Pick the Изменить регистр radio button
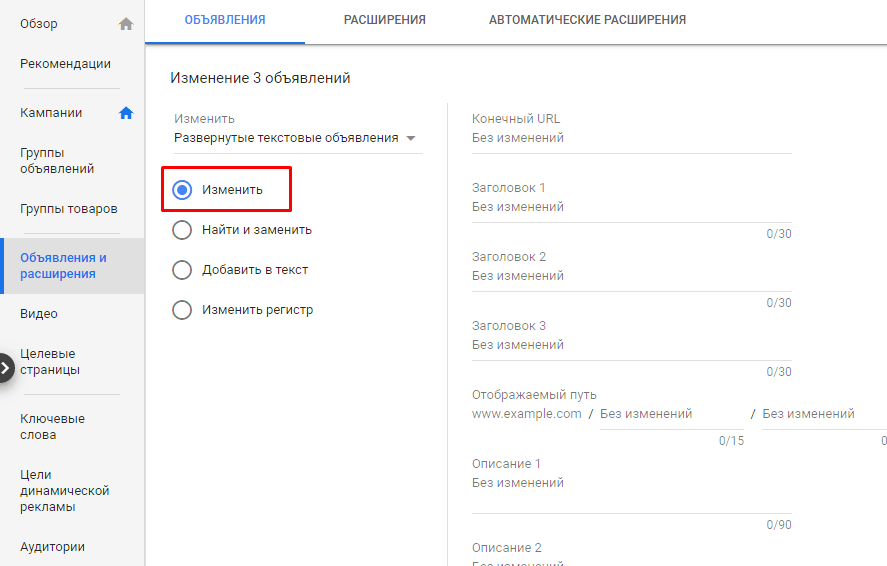 [182, 310]
